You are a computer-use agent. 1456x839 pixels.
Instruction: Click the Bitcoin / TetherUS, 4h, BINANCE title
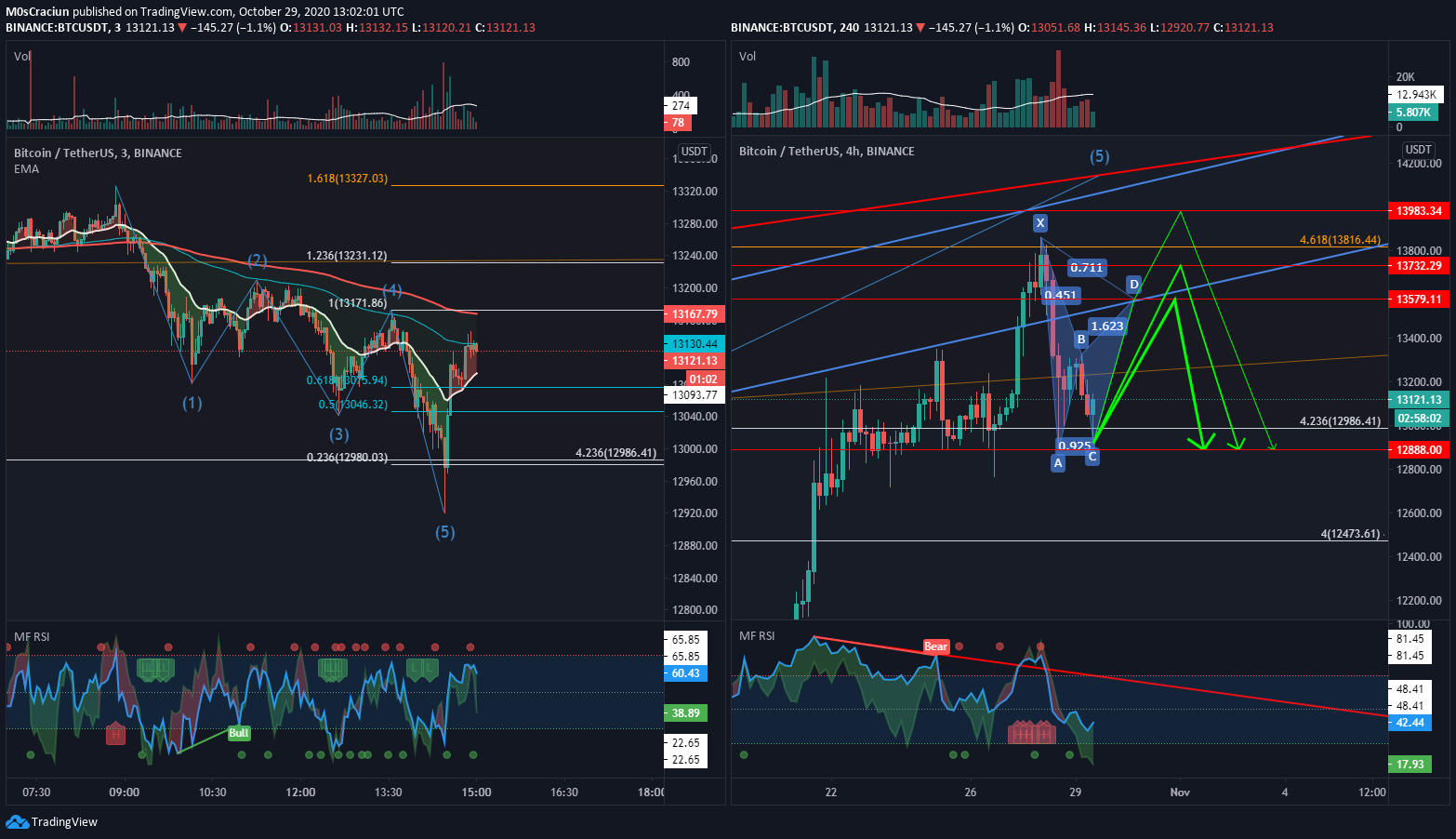tap(827, 152)
